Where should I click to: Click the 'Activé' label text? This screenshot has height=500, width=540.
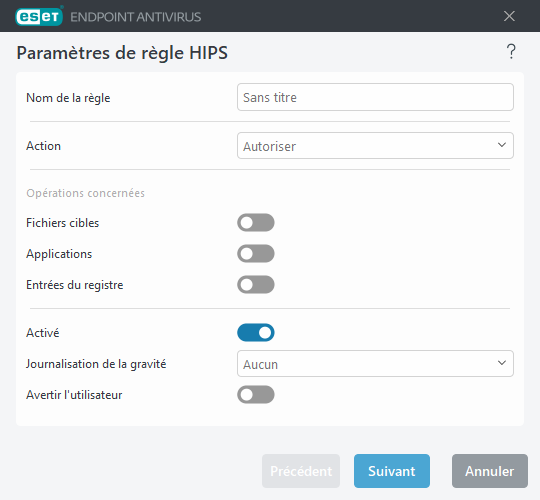click(x=43, y=333)
